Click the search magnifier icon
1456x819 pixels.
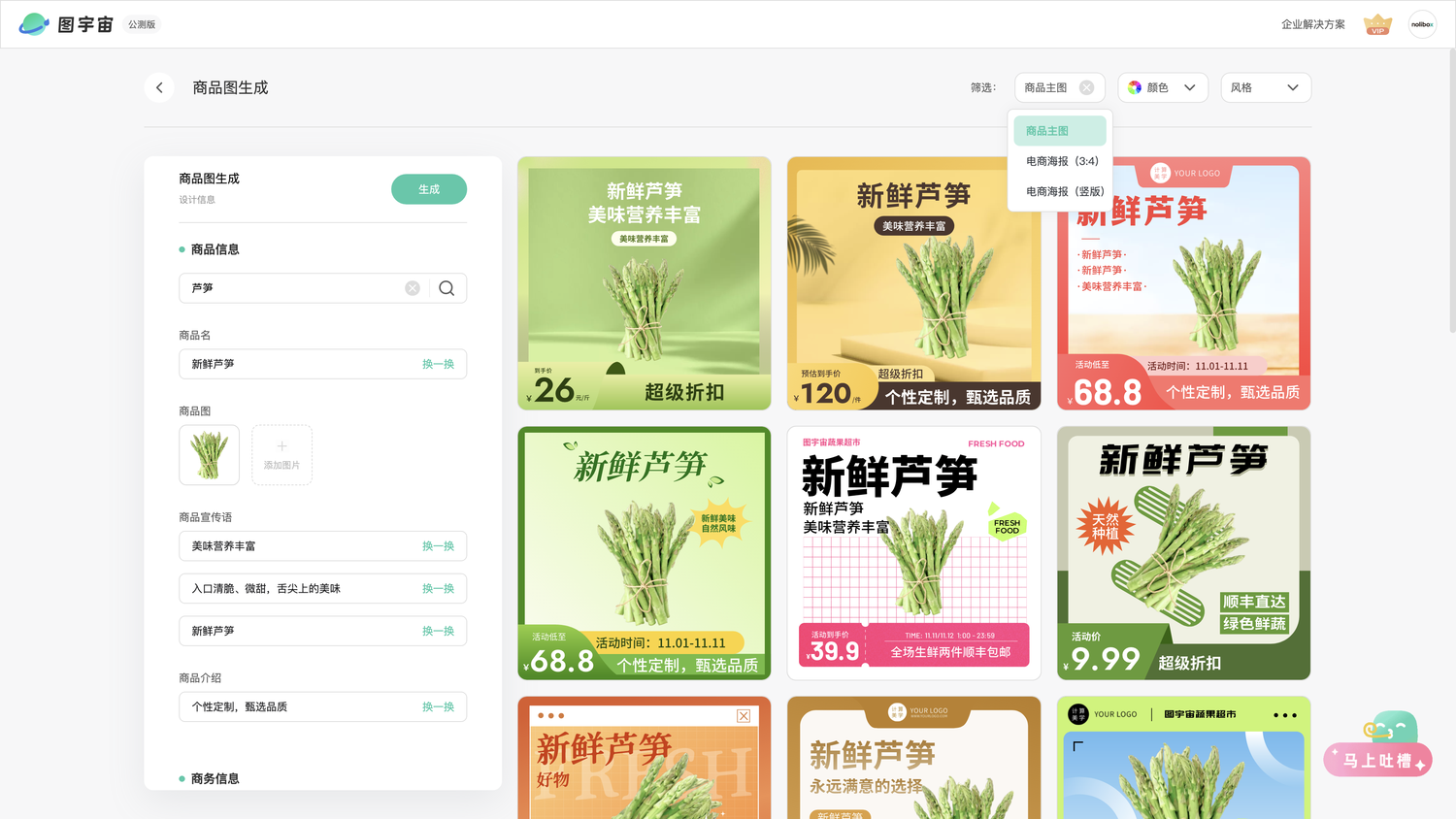[x=447, y=288]
